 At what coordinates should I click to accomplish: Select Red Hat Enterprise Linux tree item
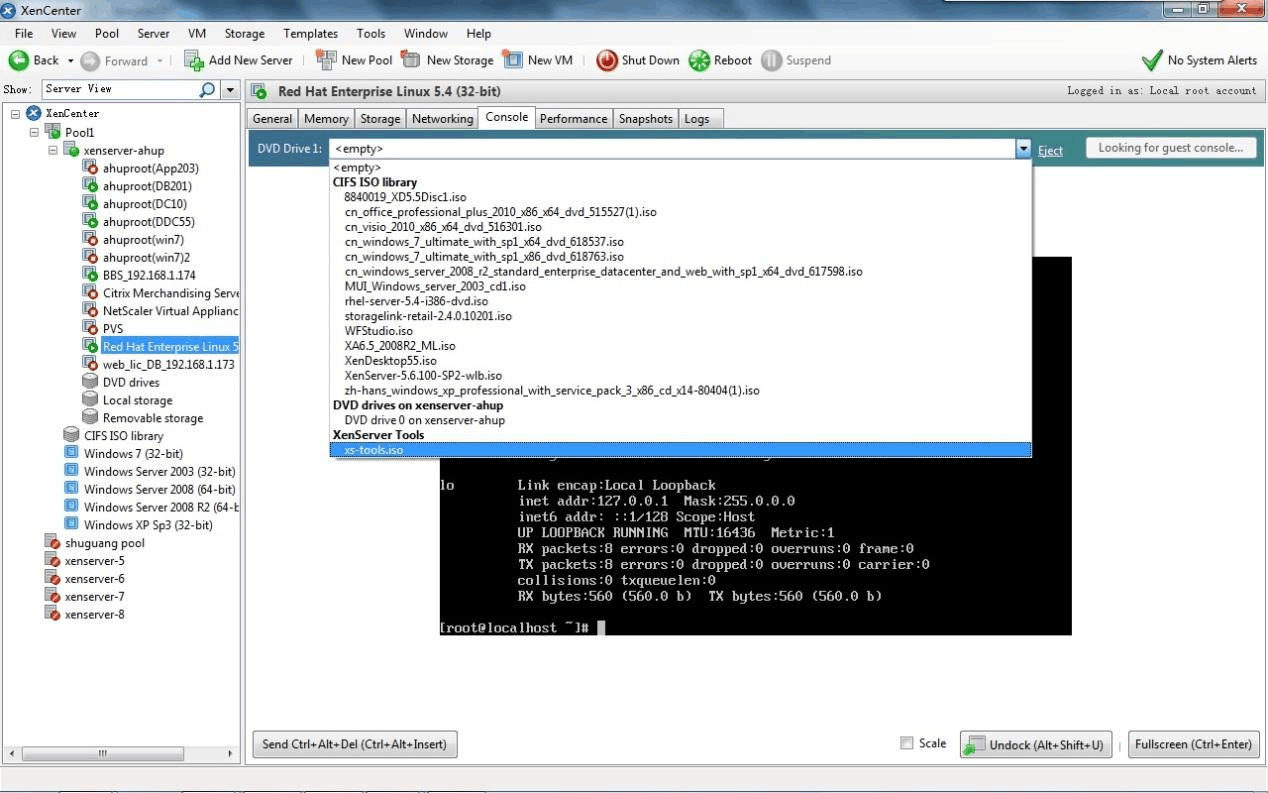(x=170, y=347)
